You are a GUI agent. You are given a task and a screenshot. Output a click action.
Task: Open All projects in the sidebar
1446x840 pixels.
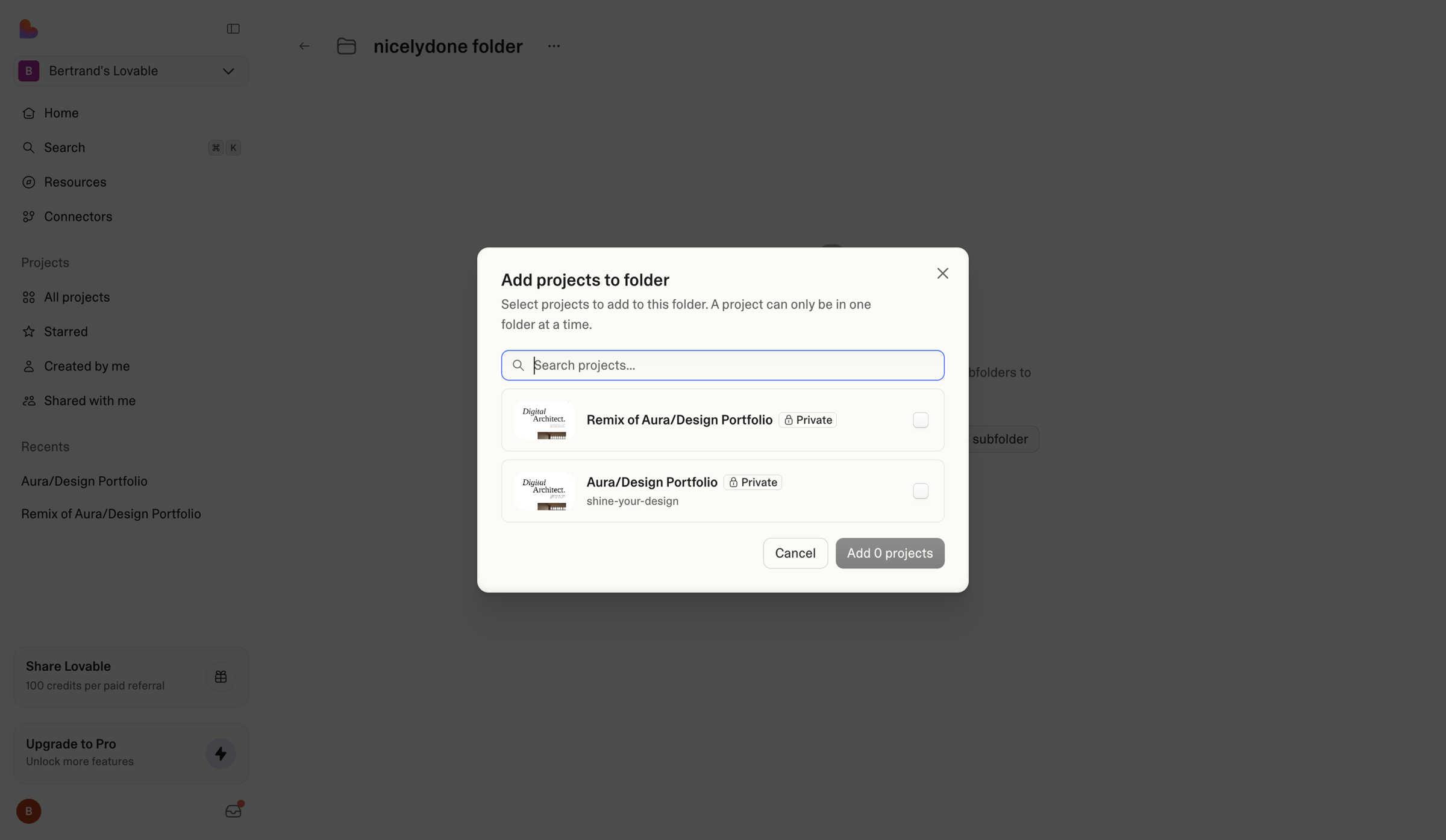[x=77, y=297]
